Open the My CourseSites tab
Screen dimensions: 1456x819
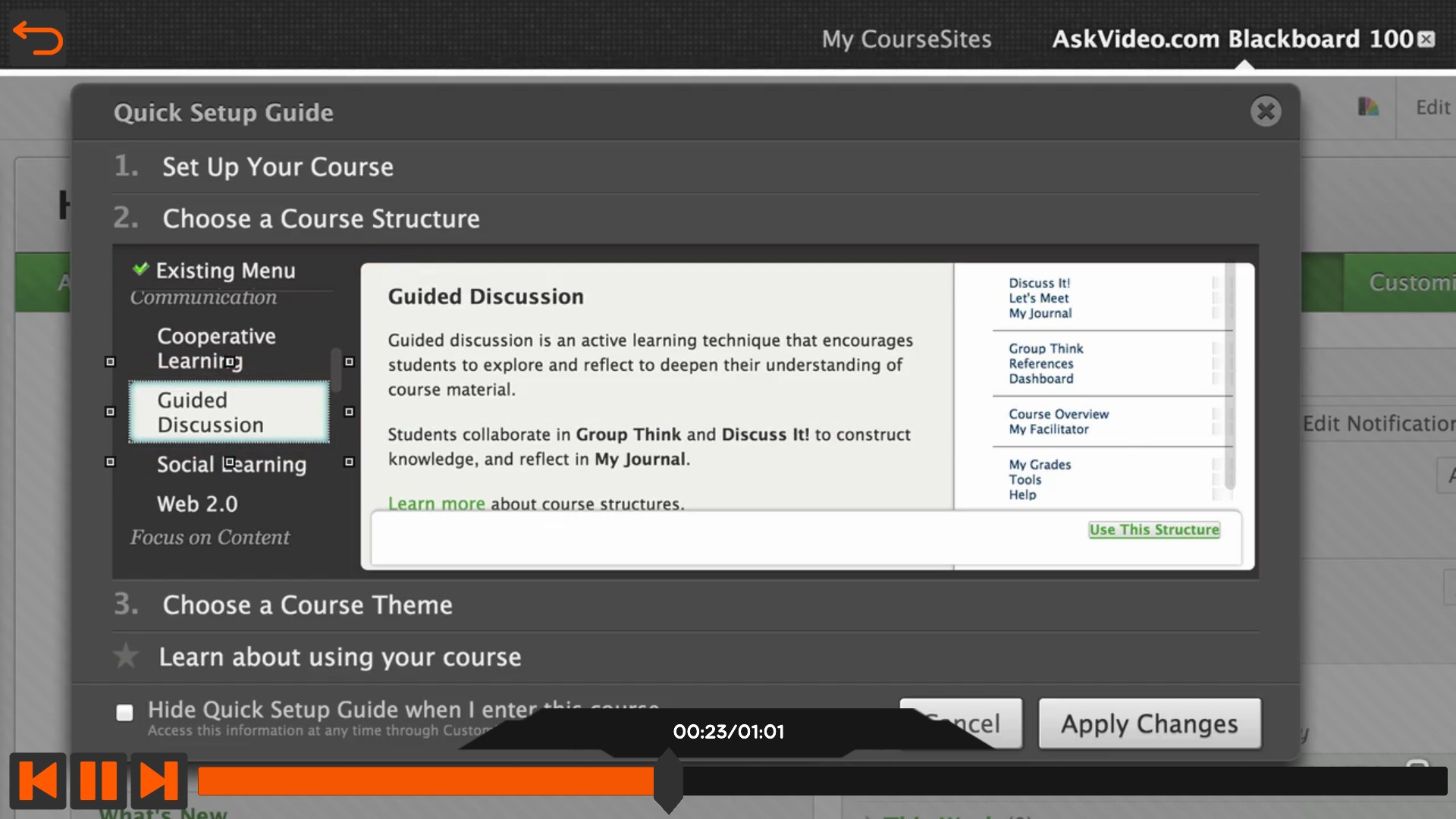[906, 39]
